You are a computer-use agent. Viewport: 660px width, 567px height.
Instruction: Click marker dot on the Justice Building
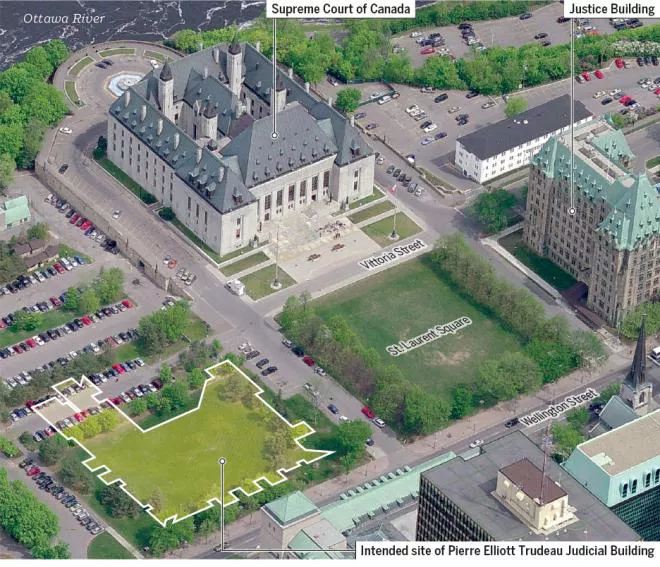[x=571, y=211]
